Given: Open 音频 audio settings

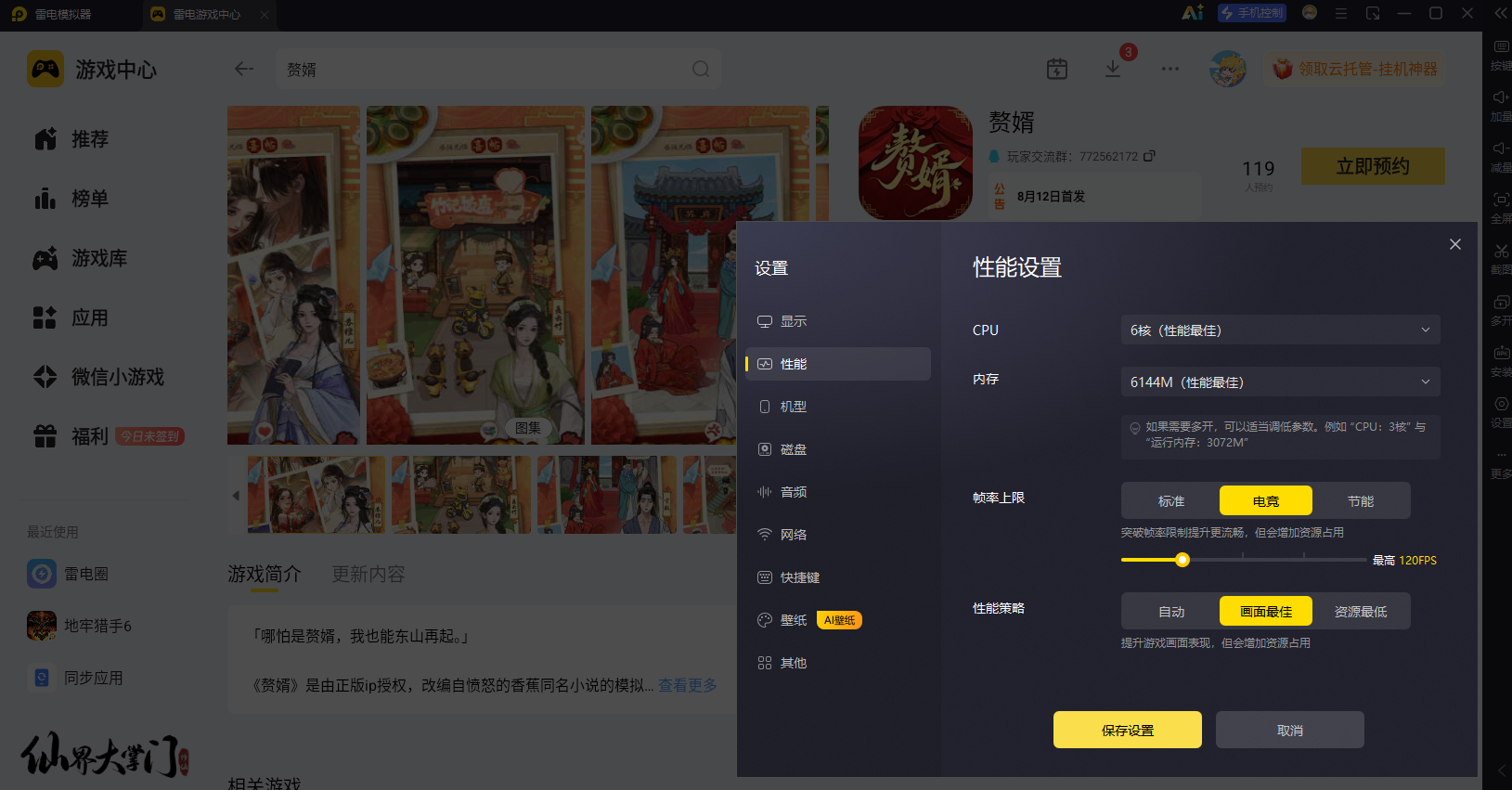Looking at the screenshot, I should click(838, 492).
